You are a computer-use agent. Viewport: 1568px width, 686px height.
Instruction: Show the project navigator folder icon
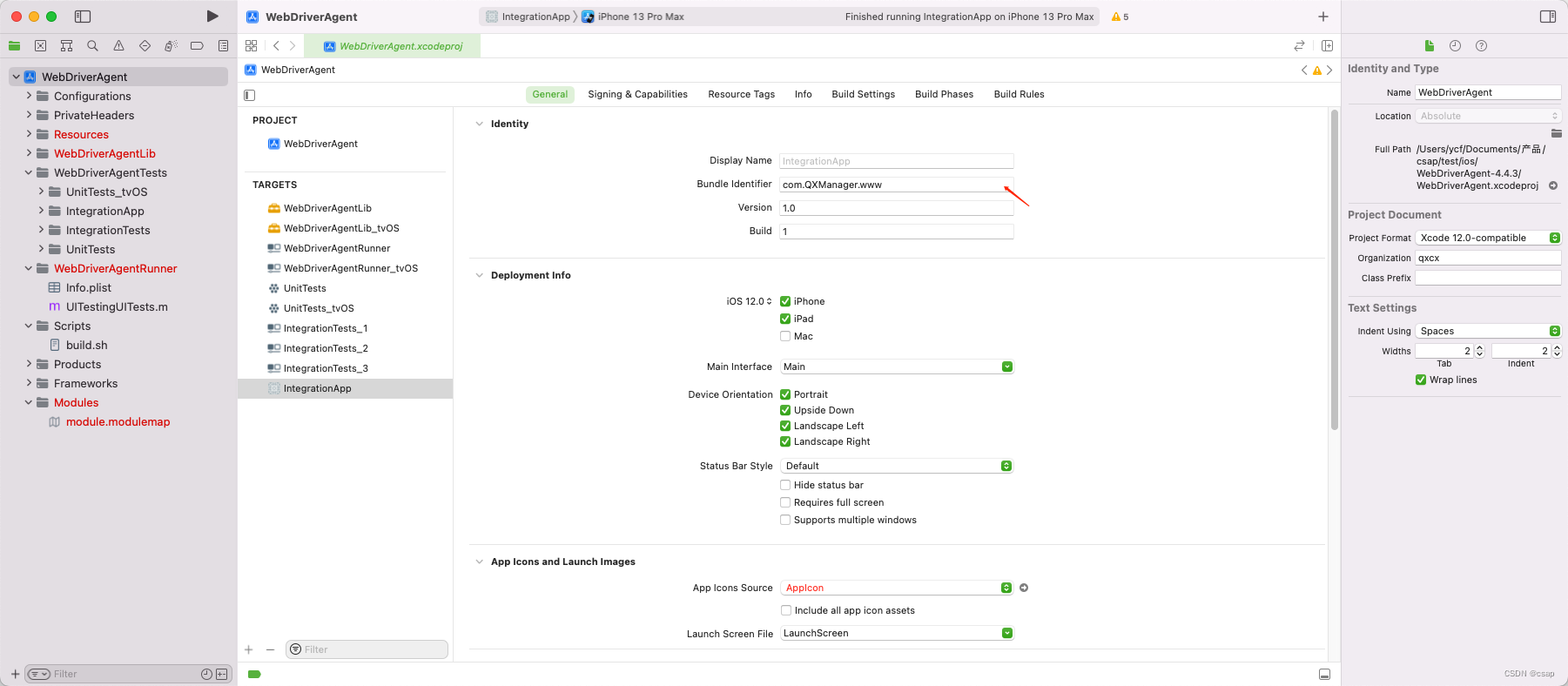point(15,45)
